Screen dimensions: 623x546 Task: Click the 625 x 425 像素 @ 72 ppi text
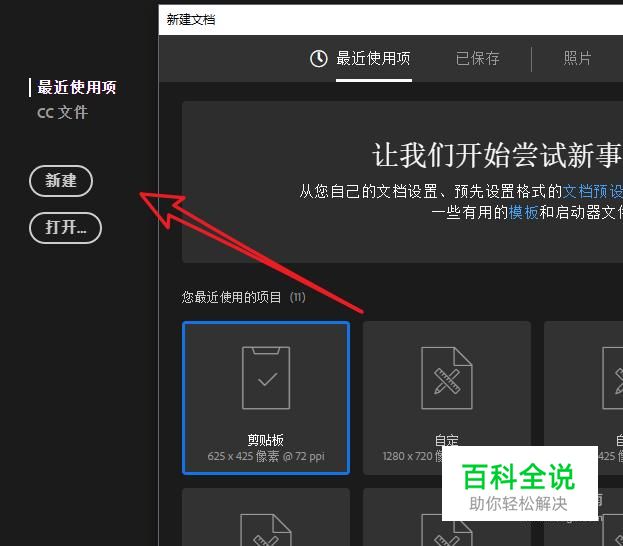click(x=266, y=456)
